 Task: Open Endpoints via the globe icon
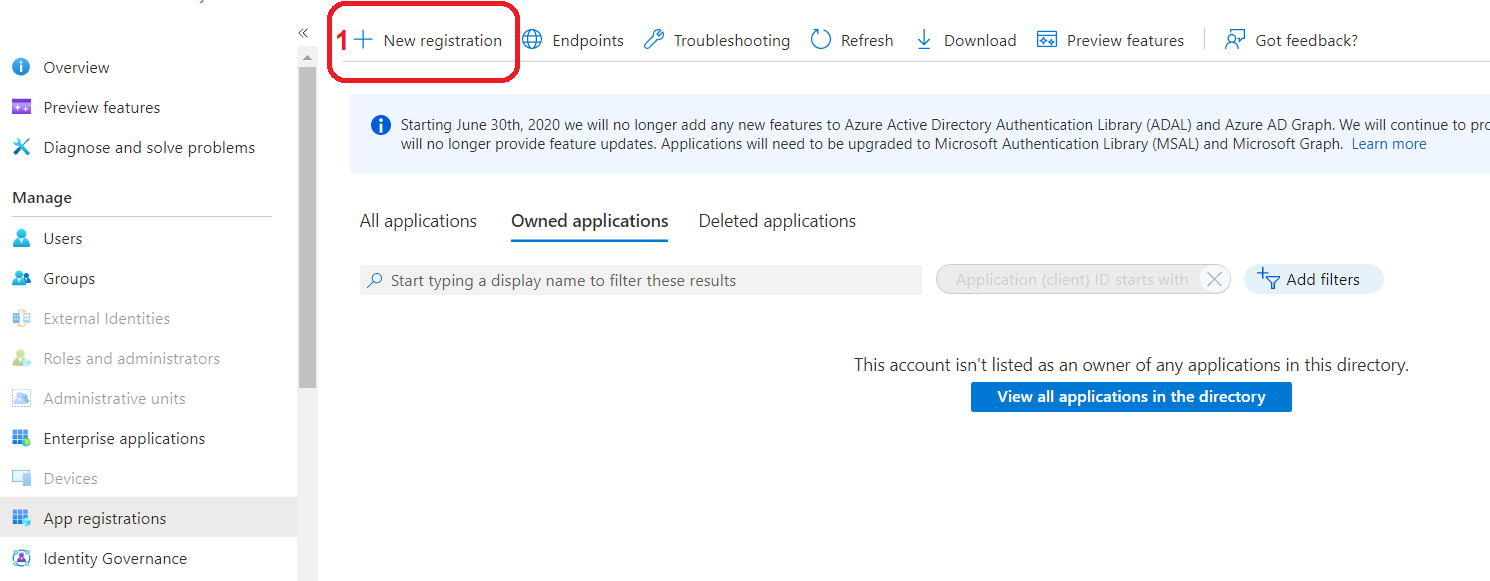533,40
